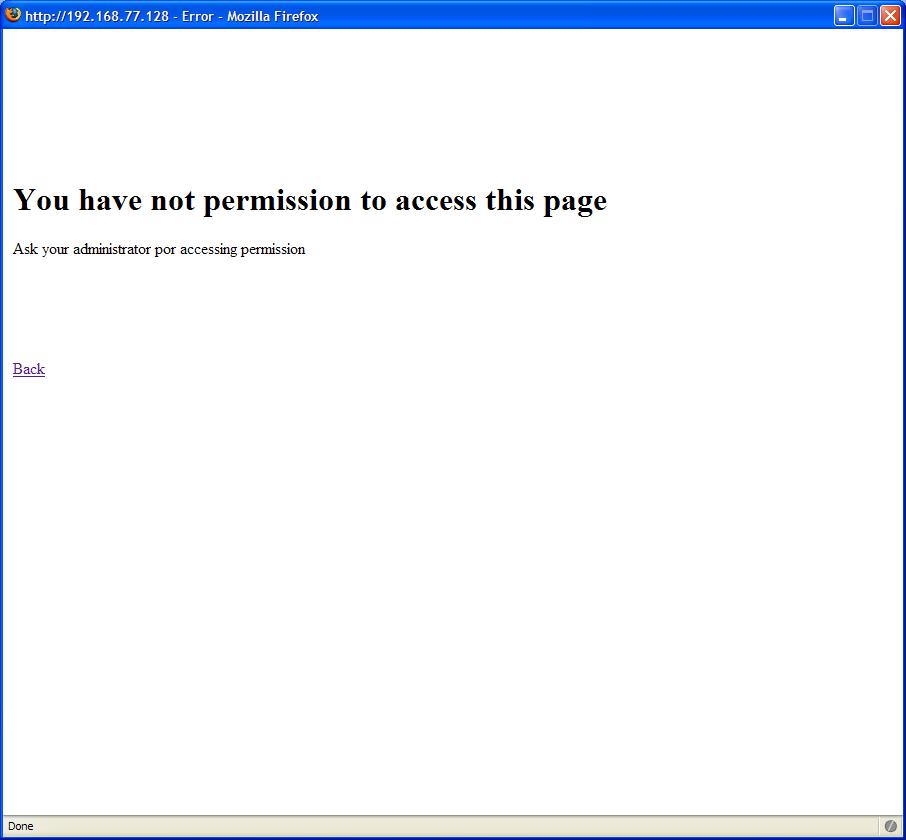The width and height of the screenshot is (906, 840).
Task: Click the window title 'Error - Mozilla Firefox'
Action: pos(250,16)
